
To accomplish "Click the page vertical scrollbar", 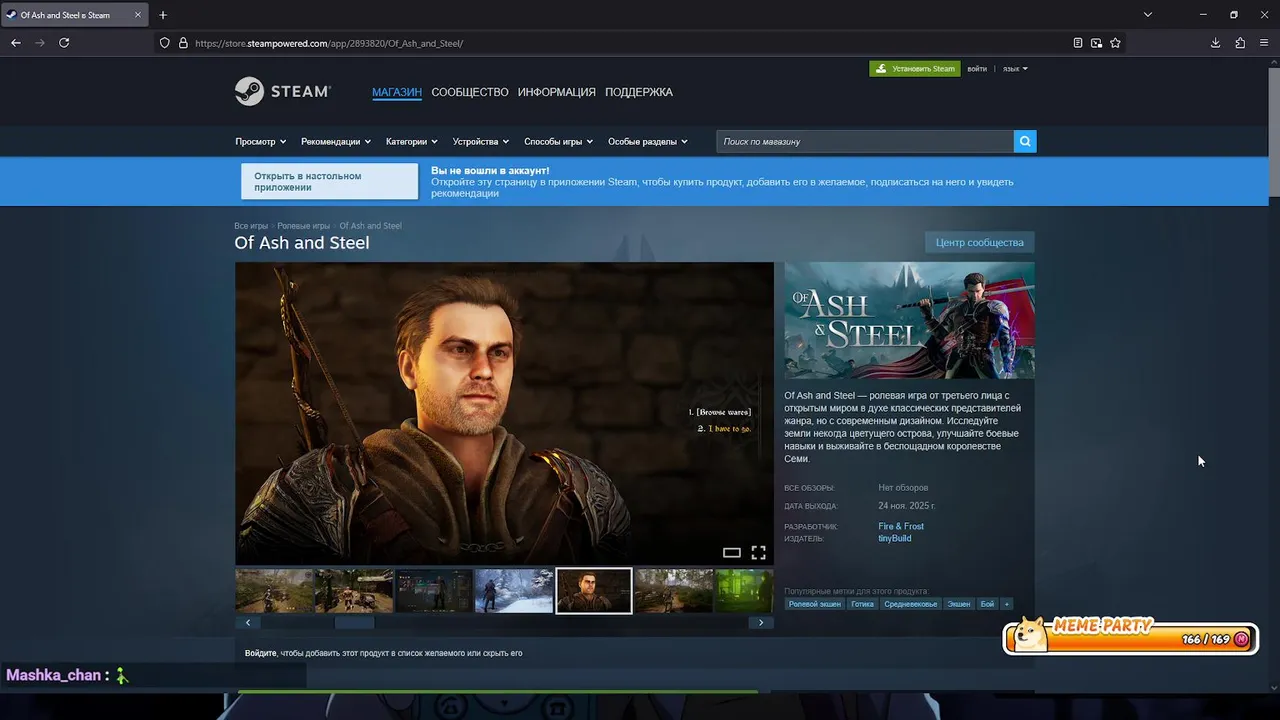I will 1274,130.
